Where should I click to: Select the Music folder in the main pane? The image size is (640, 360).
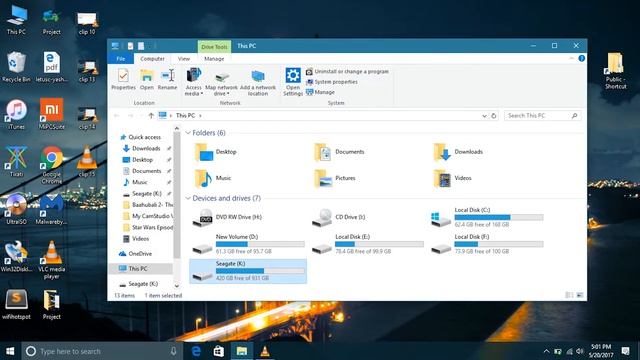[213, 178]
